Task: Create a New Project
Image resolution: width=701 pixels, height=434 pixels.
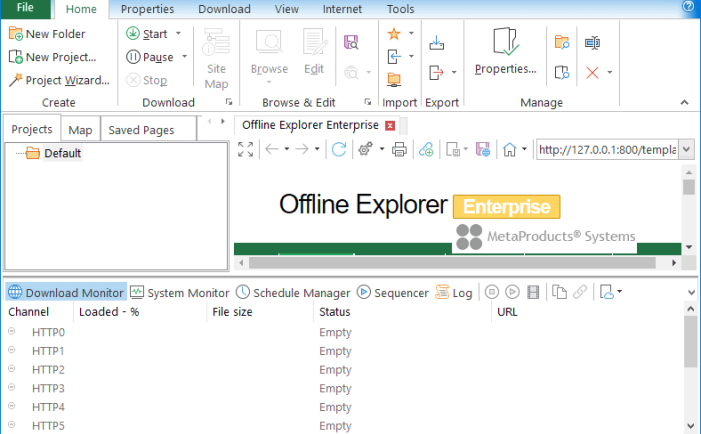Action: (x=52, y=57)
